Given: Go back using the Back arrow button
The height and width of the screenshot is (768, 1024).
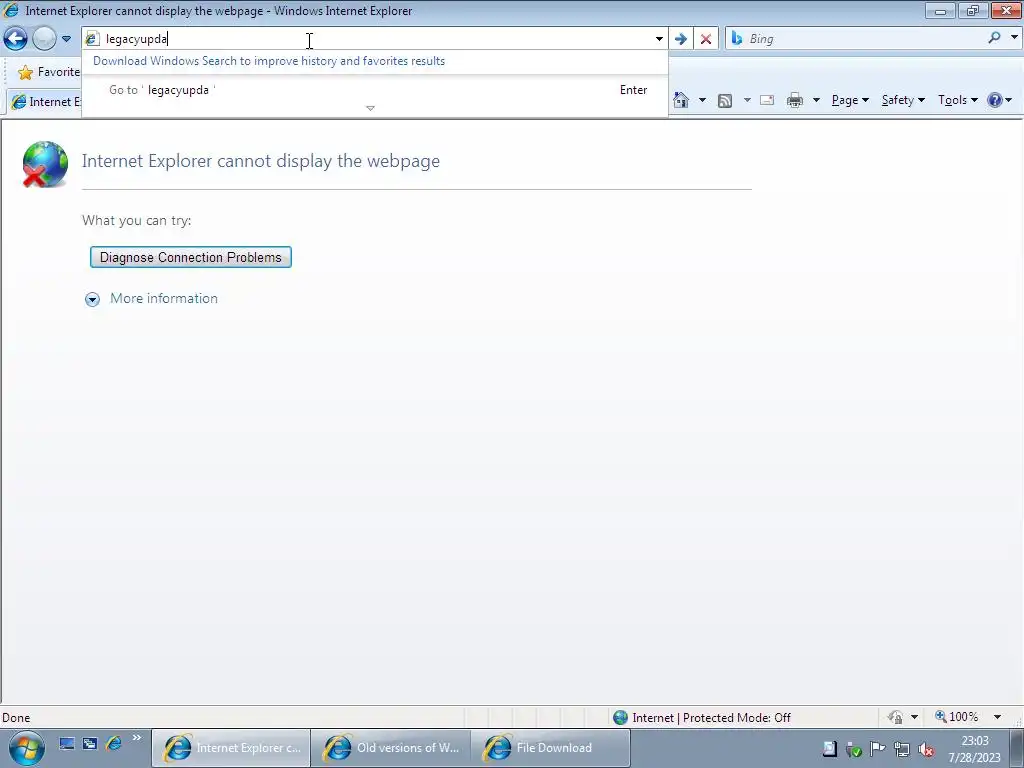Looking at the screenshot, I should (16, 39).
